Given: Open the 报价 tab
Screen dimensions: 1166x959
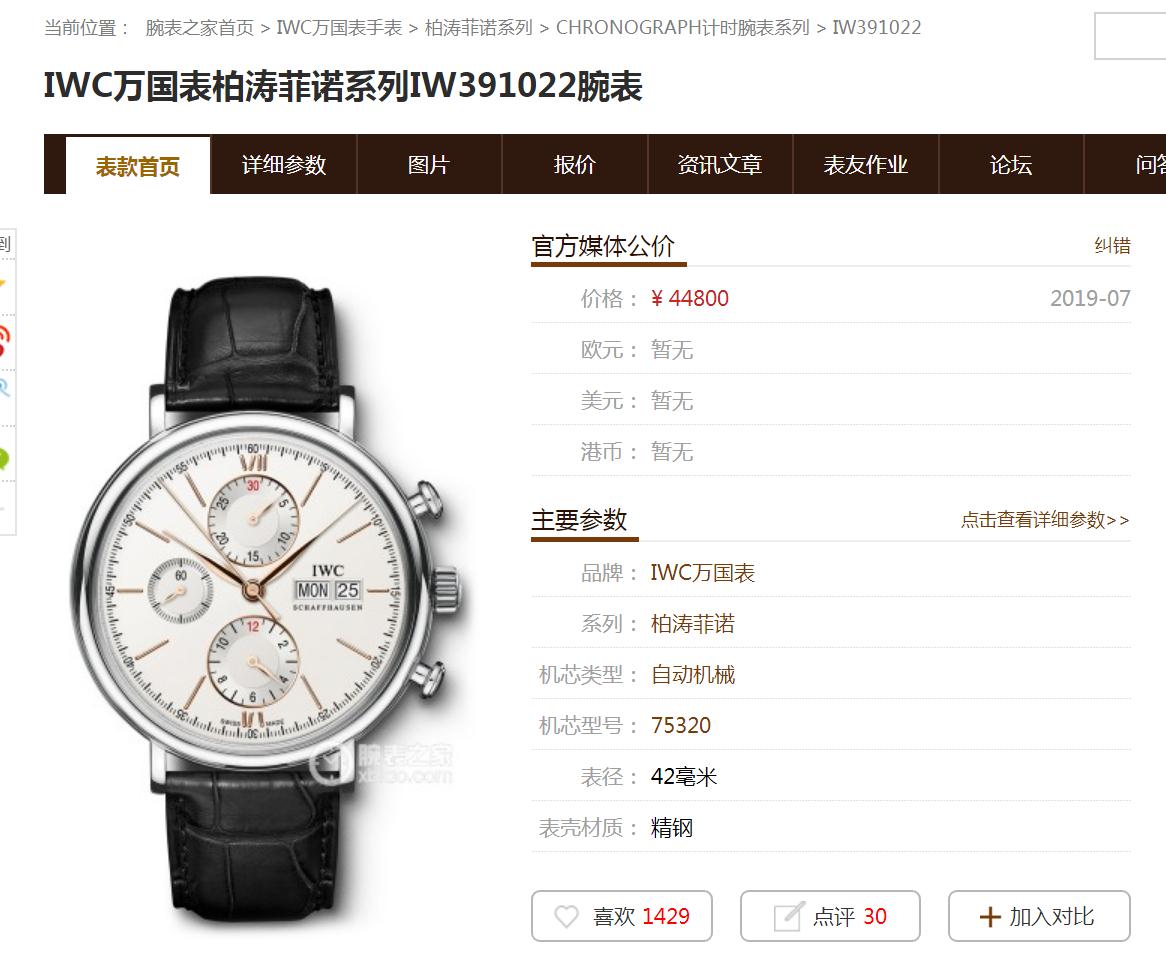Looking at the screenshot, I should (575, 164).
